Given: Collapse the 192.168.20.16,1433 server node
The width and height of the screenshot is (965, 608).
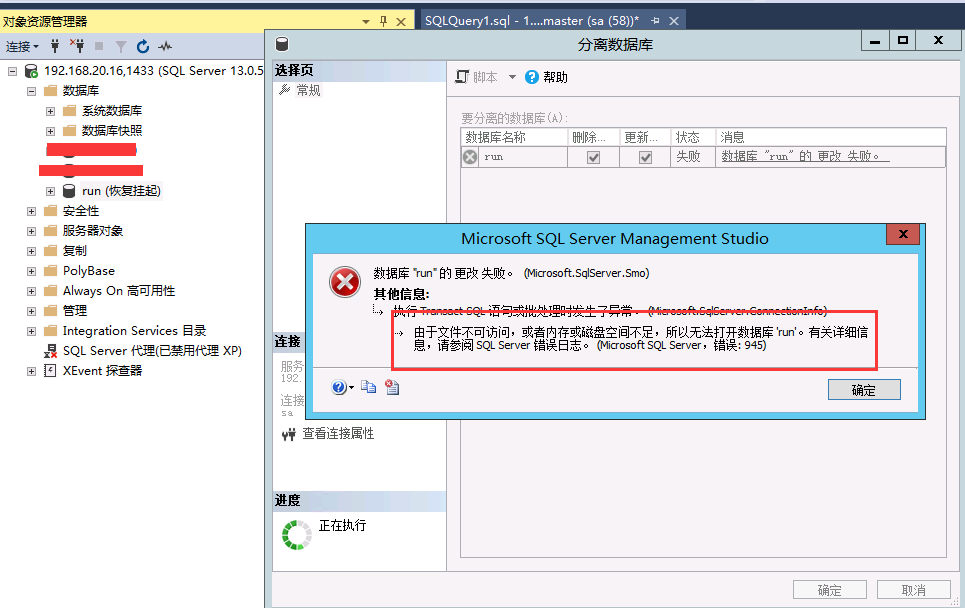Looking at the screenshot, I should [x=12, y=71].
